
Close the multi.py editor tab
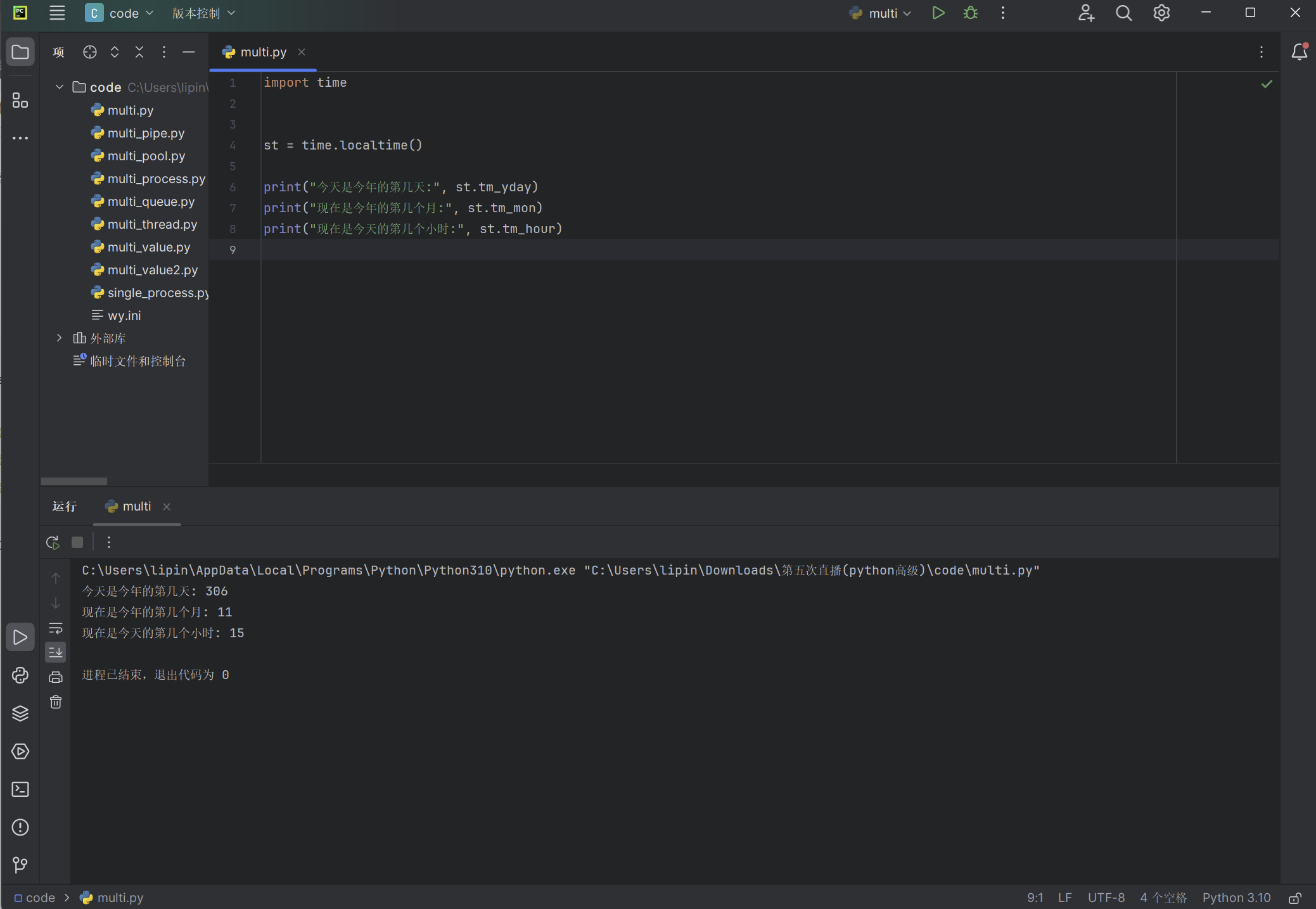click(302, 52)
